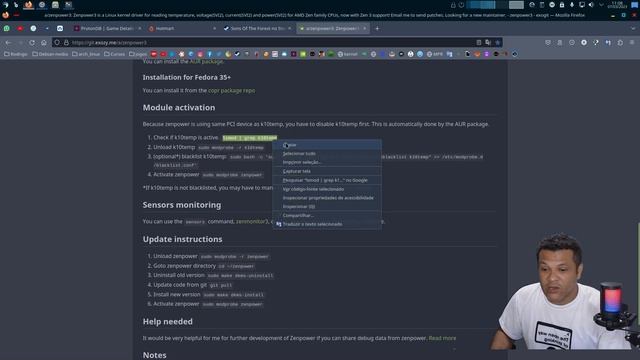Screen dimensions: 640x360
Task: Reload the page with the refresh icon
Action: [x=32, y=42]
